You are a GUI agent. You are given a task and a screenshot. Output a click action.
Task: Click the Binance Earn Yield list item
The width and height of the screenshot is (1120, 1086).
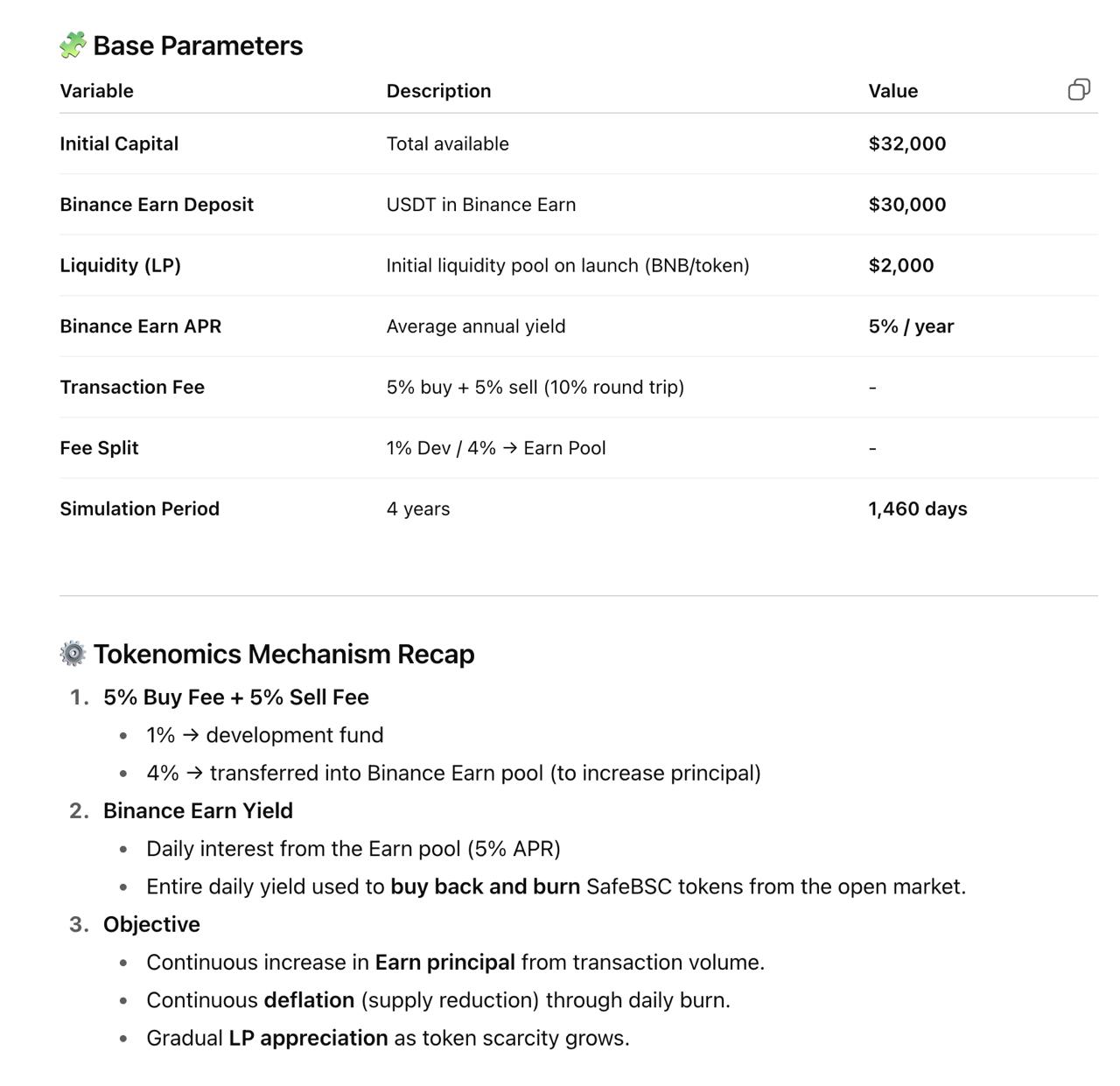198,810
